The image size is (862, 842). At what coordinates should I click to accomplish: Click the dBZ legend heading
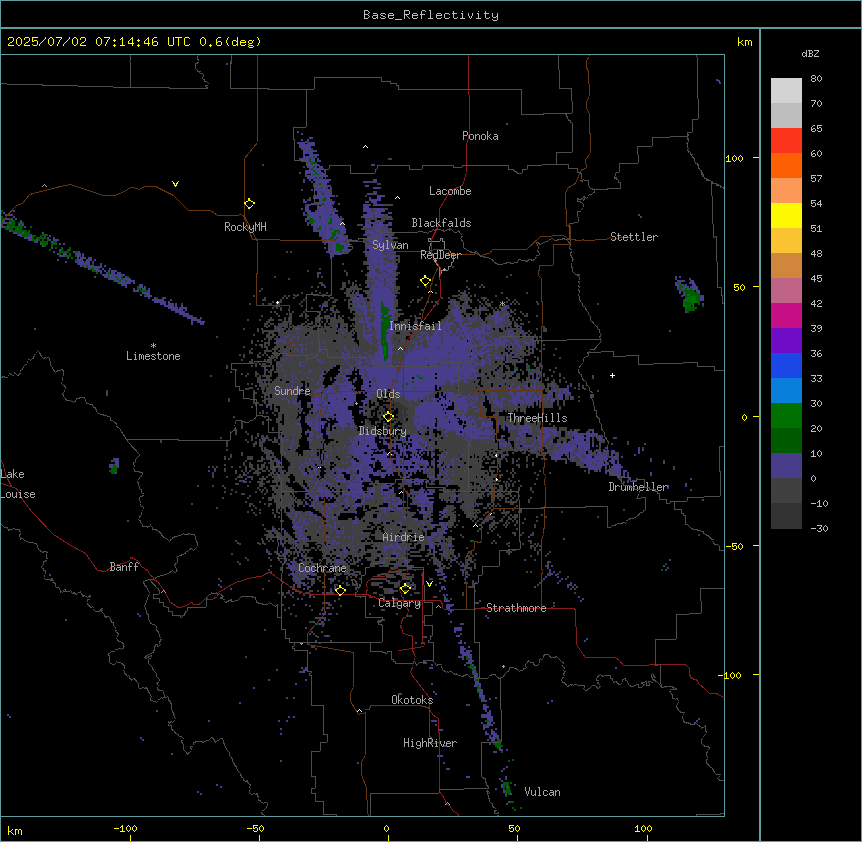[810, 53]
